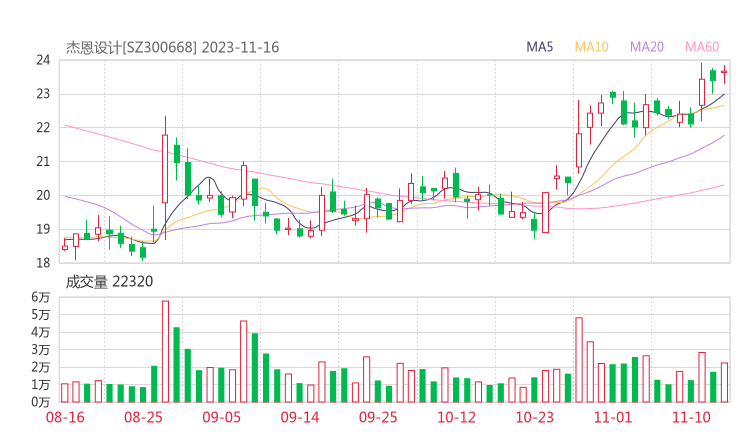Image resolution: width=740 pixels, height=440 pixels.
Task: Click the 08-25 date axis label
Action: pos(143,417)
